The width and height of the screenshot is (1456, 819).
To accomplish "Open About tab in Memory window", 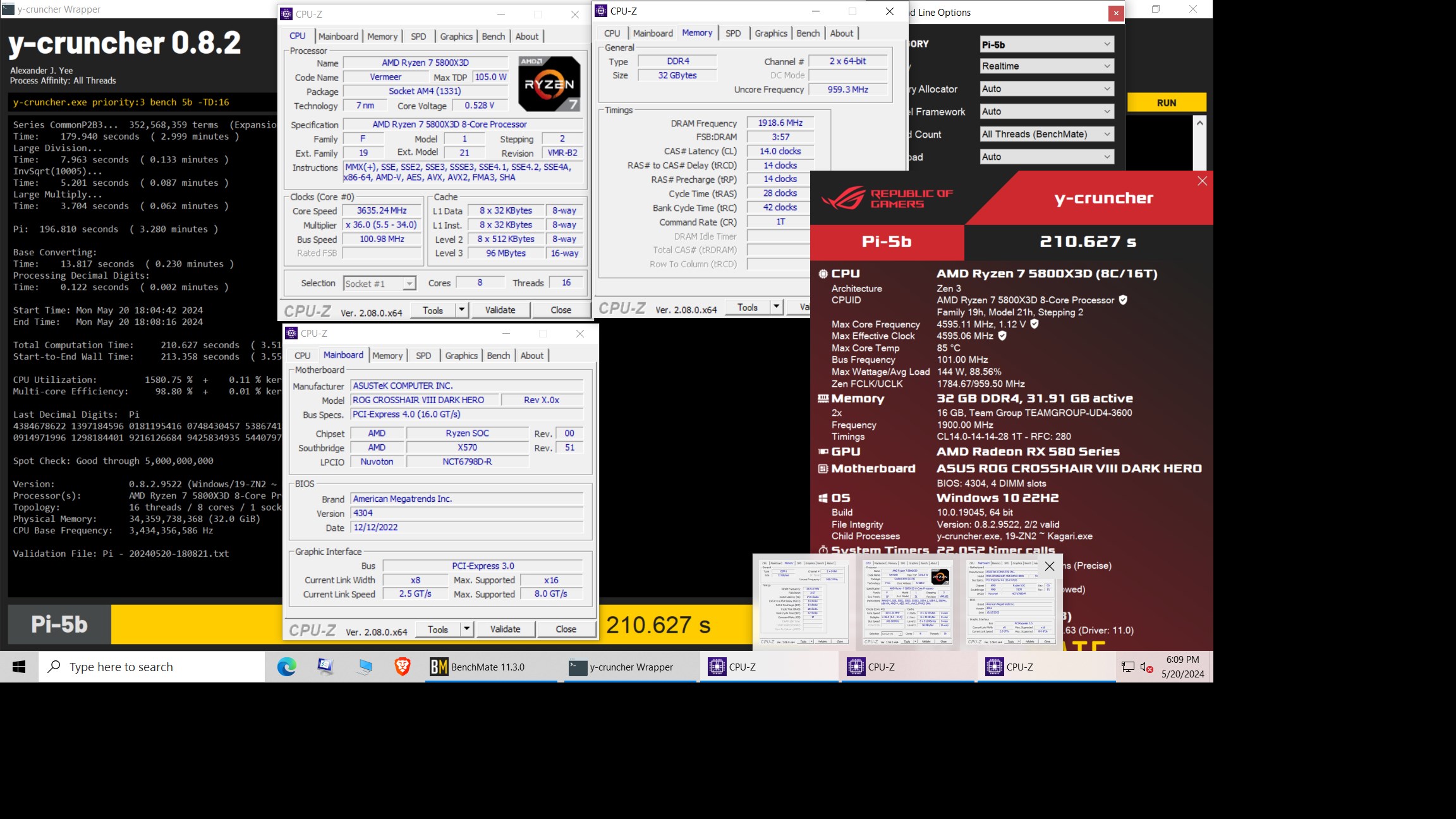I will (841, 33).
